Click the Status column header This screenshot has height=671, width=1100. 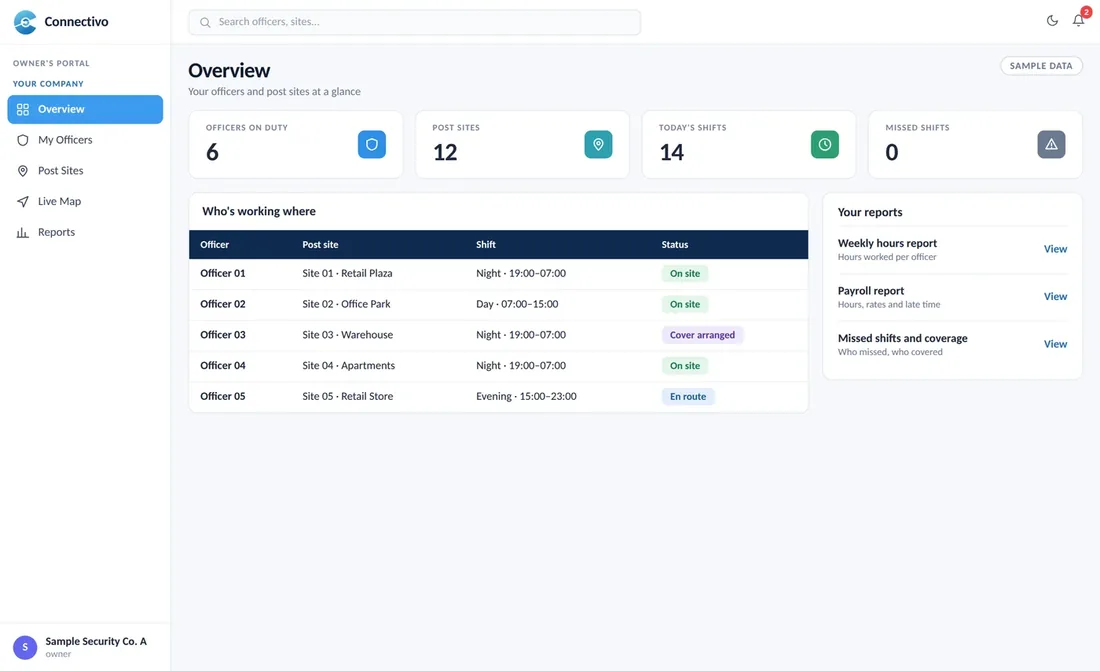675,245
